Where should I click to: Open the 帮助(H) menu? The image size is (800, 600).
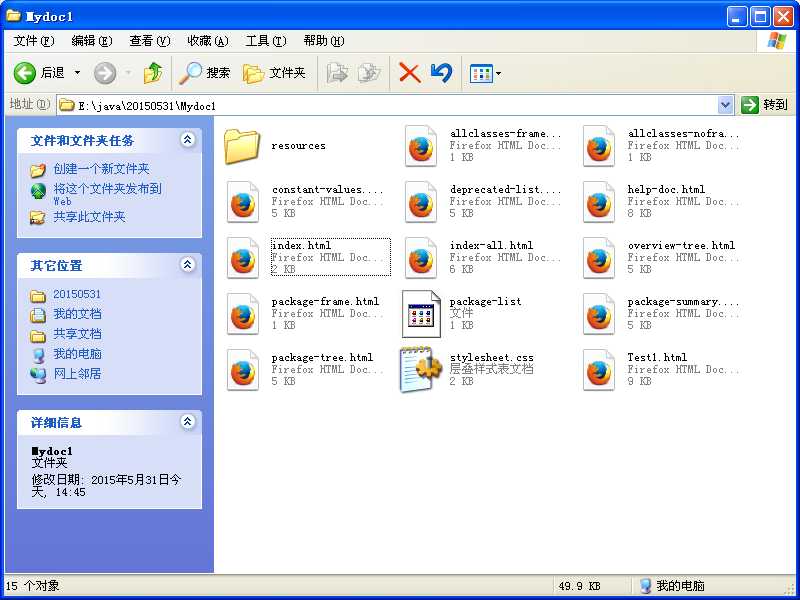coord(324,40)
